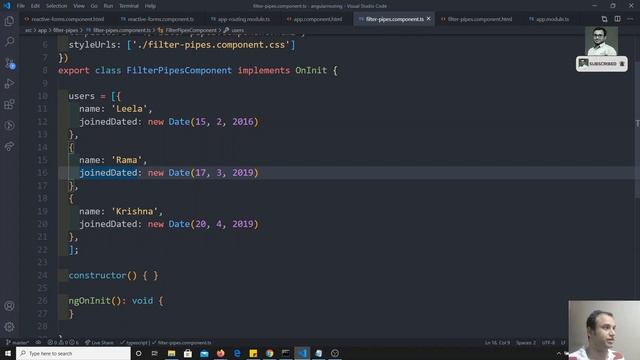This screenshot has height=360, width=640.
Task: Switch to filter-pipes.component.html tab
Action: 477,19
